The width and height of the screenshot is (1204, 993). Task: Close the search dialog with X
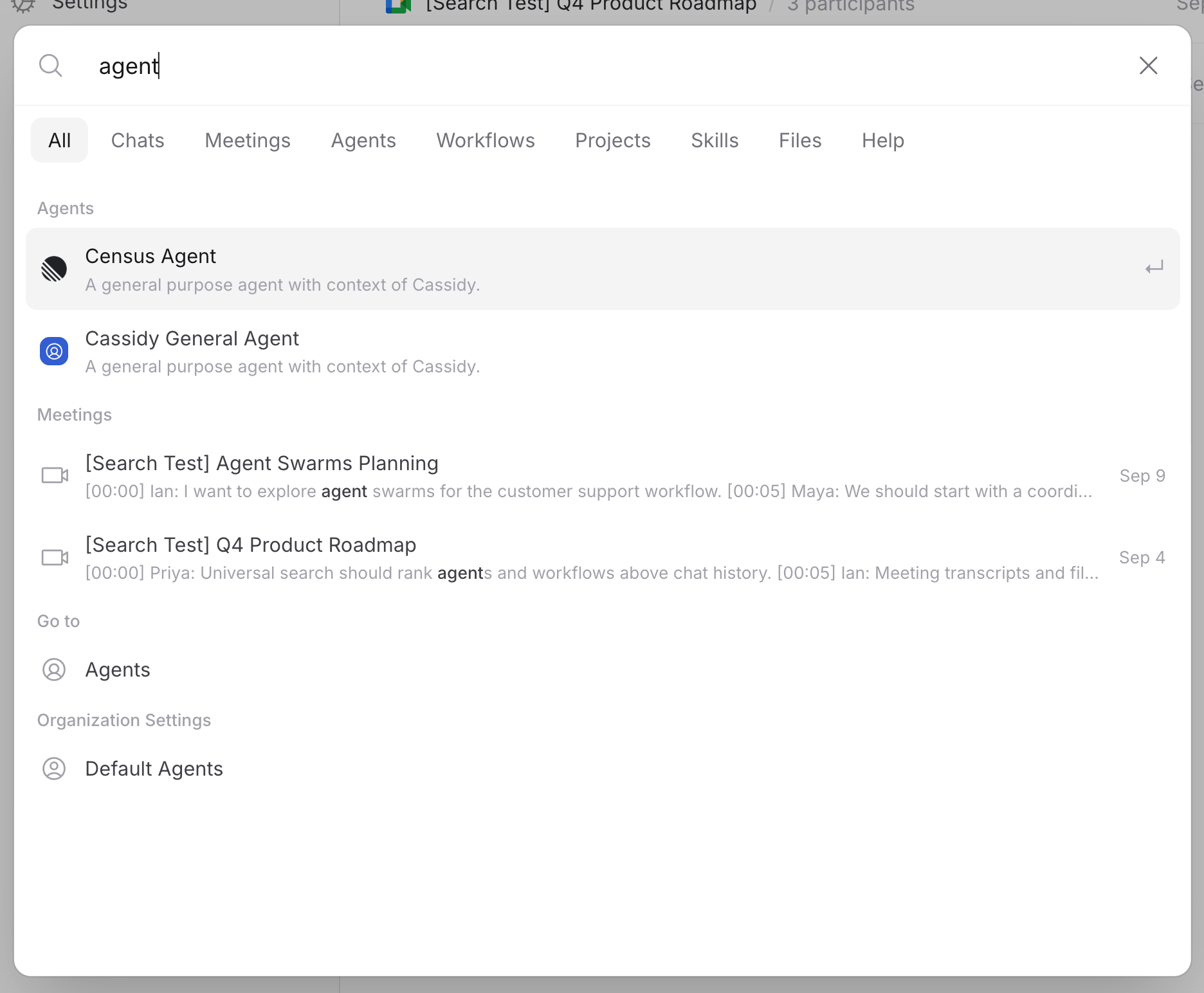pyautogui.click(x=1148, y=66)
